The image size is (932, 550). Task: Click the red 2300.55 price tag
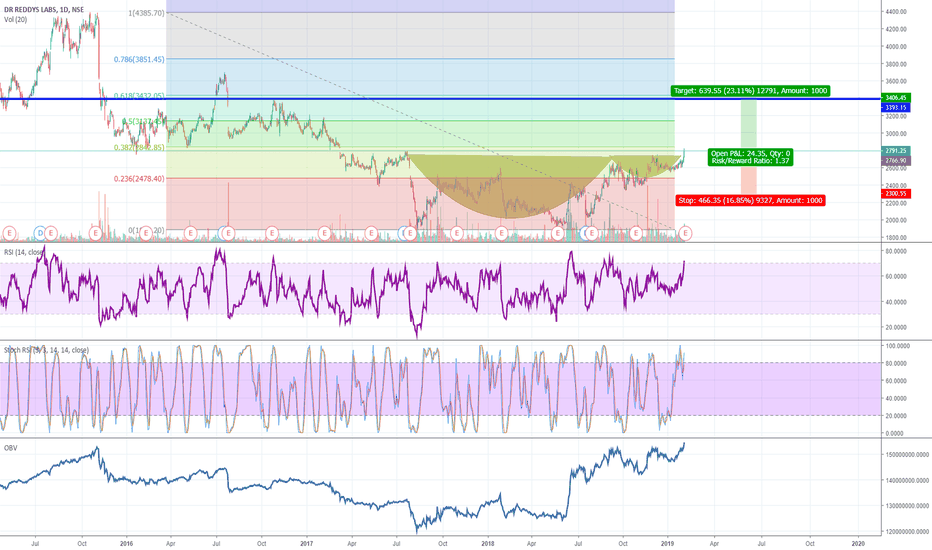tap(896, 194)
